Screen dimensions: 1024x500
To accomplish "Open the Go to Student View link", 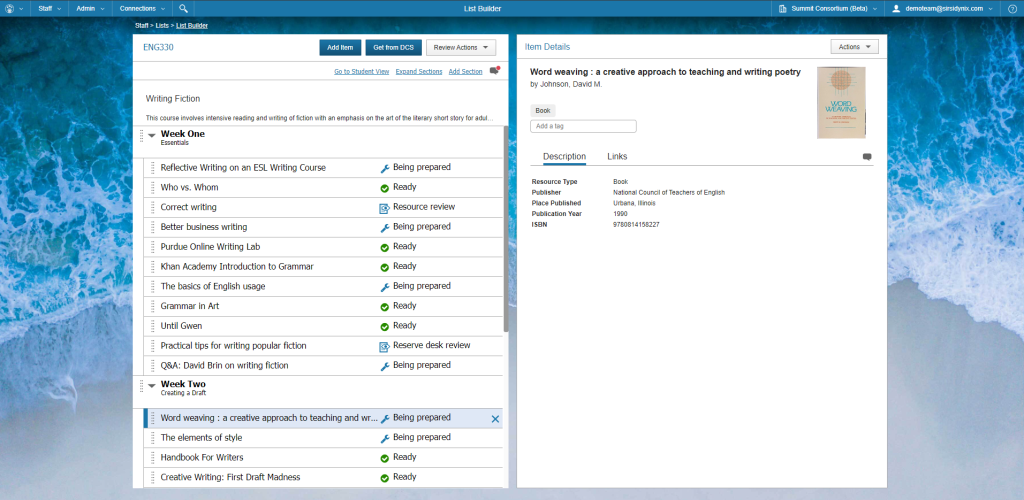I will coord(361,72).
